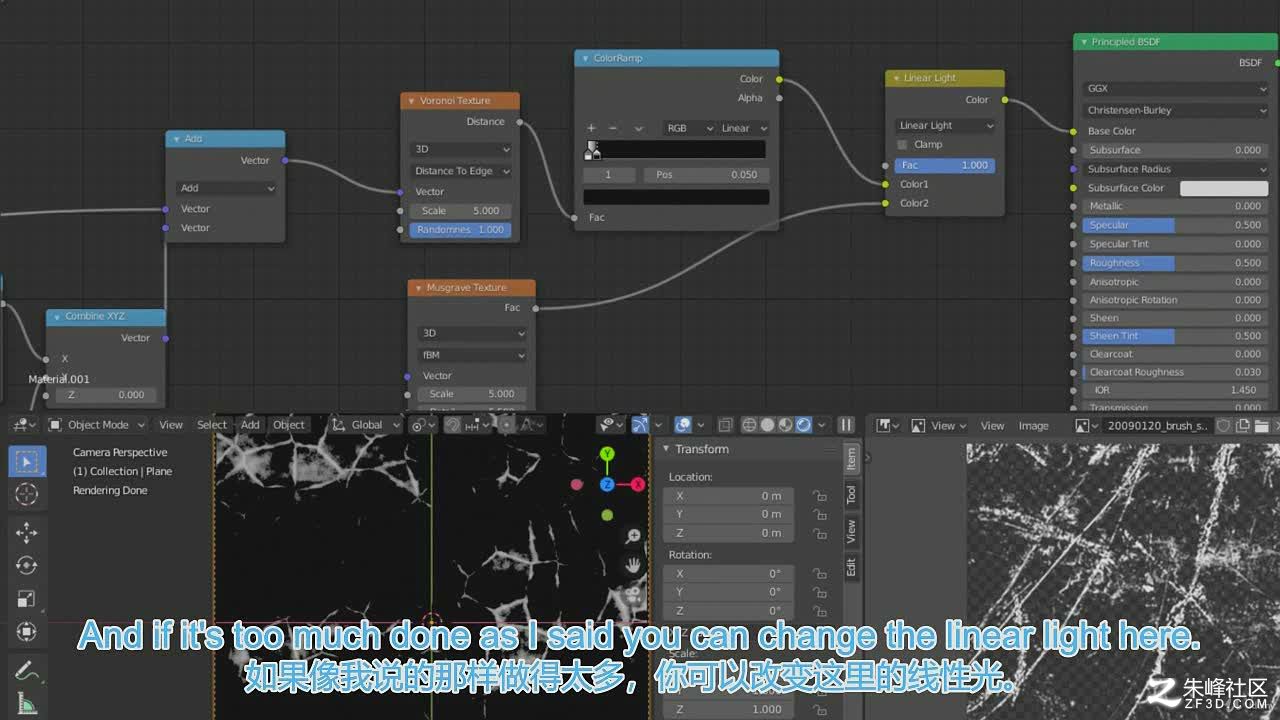Viewport: 1280px width, 720px height.
Task: Open the Christensen-Burley subsurface method dropdown
Action: pos(1176,110)
